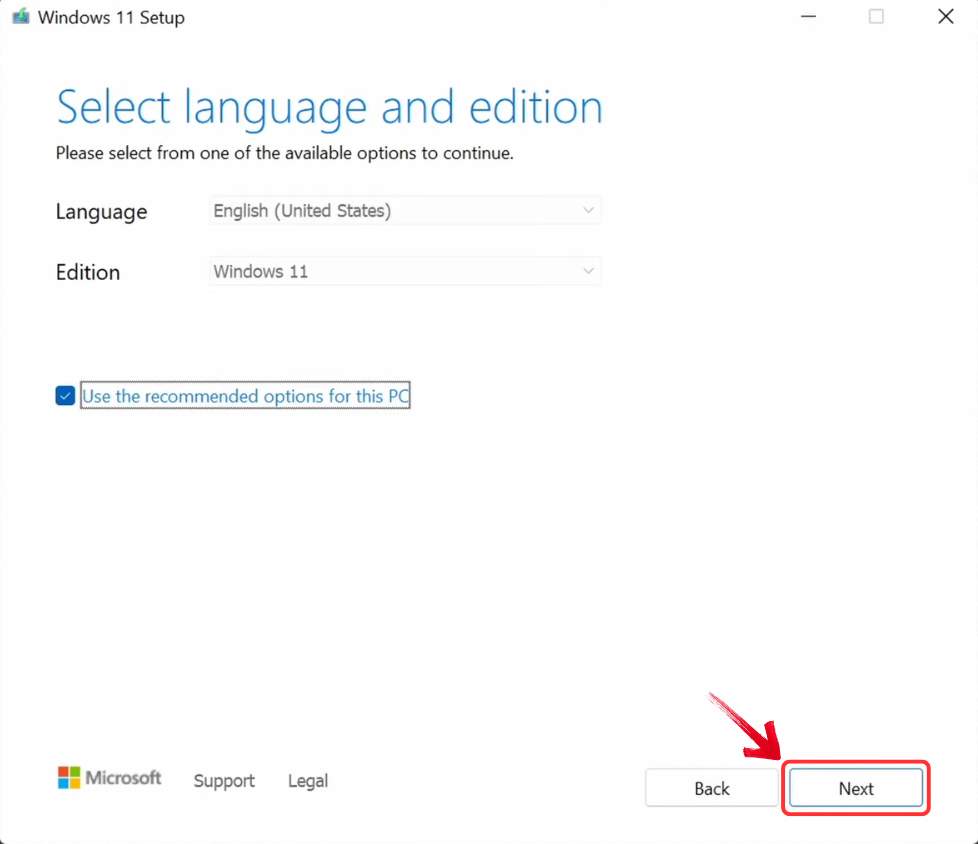Viewport: 978px width, 844px height.
Task: Open the Support page
Action: (x=223, y=781)
